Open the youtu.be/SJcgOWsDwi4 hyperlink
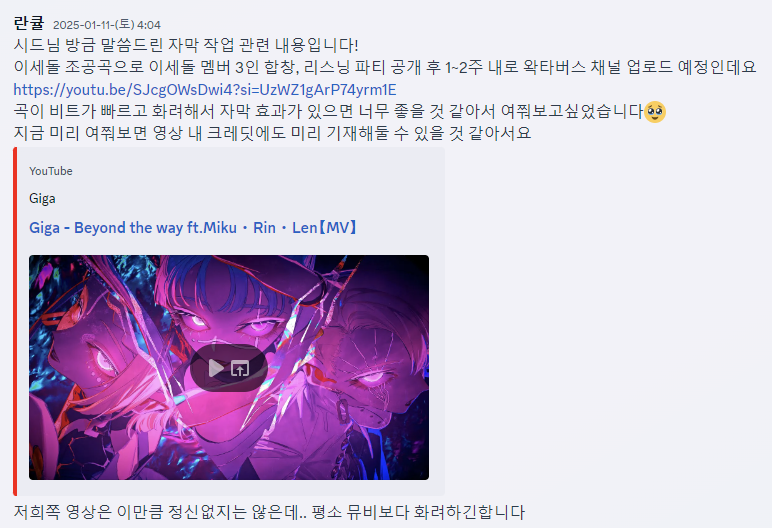Image resolution: width=772 pixels, height=528 pixels. (x=205, y=90)
